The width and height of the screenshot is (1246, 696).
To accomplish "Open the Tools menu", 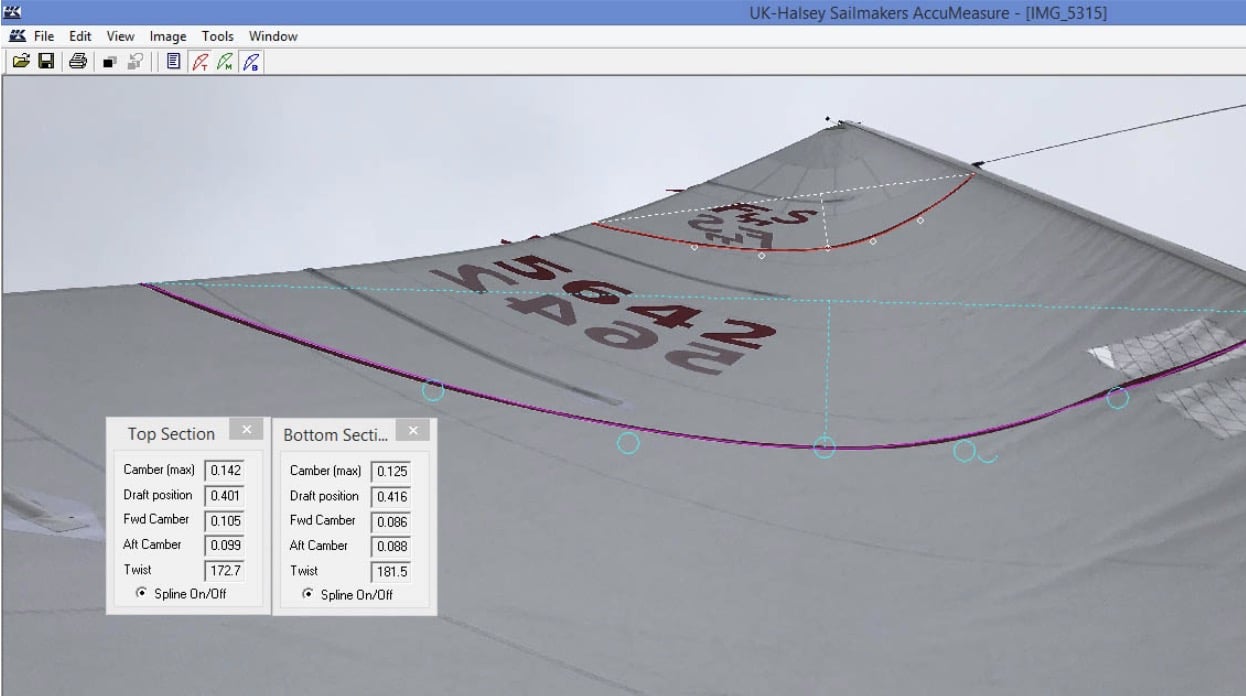I will click(x=217, y=36).
